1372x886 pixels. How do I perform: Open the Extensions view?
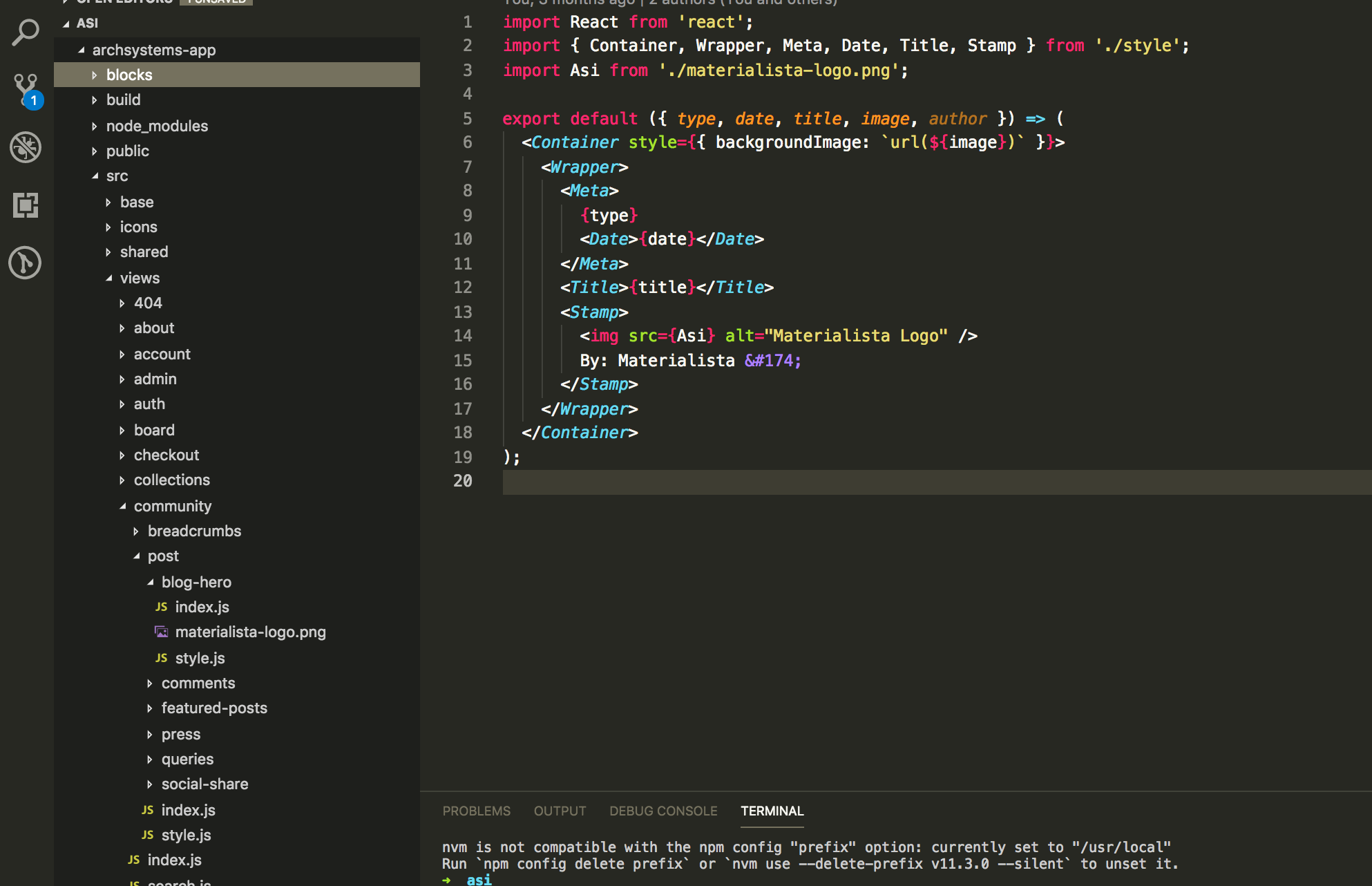click(x=25, y=205)
